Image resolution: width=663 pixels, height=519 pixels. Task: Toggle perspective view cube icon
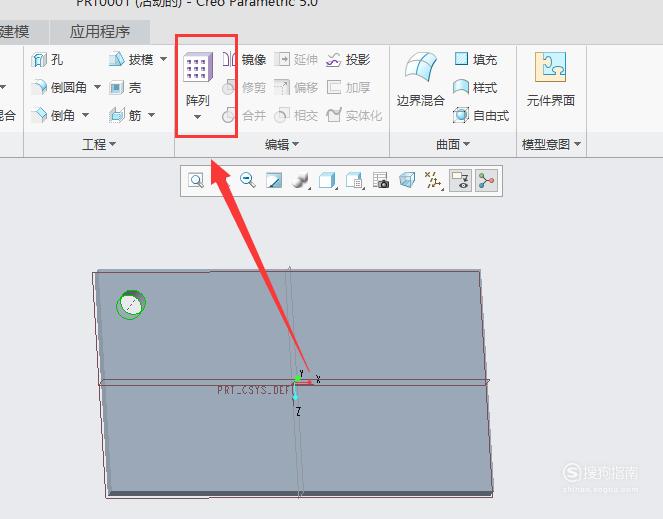pyautogui.click(x=407, y=181)
